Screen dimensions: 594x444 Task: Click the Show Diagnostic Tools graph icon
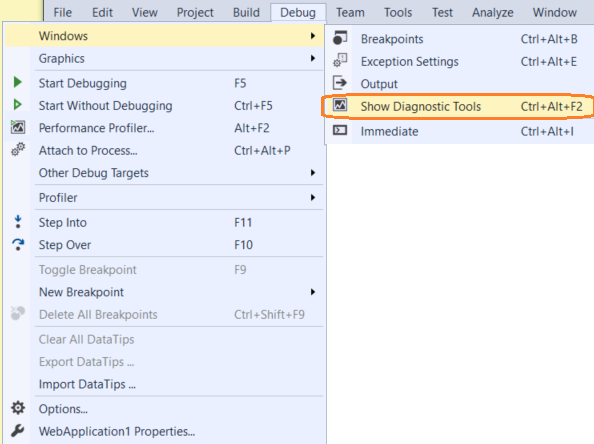click(x=340, y=105)
